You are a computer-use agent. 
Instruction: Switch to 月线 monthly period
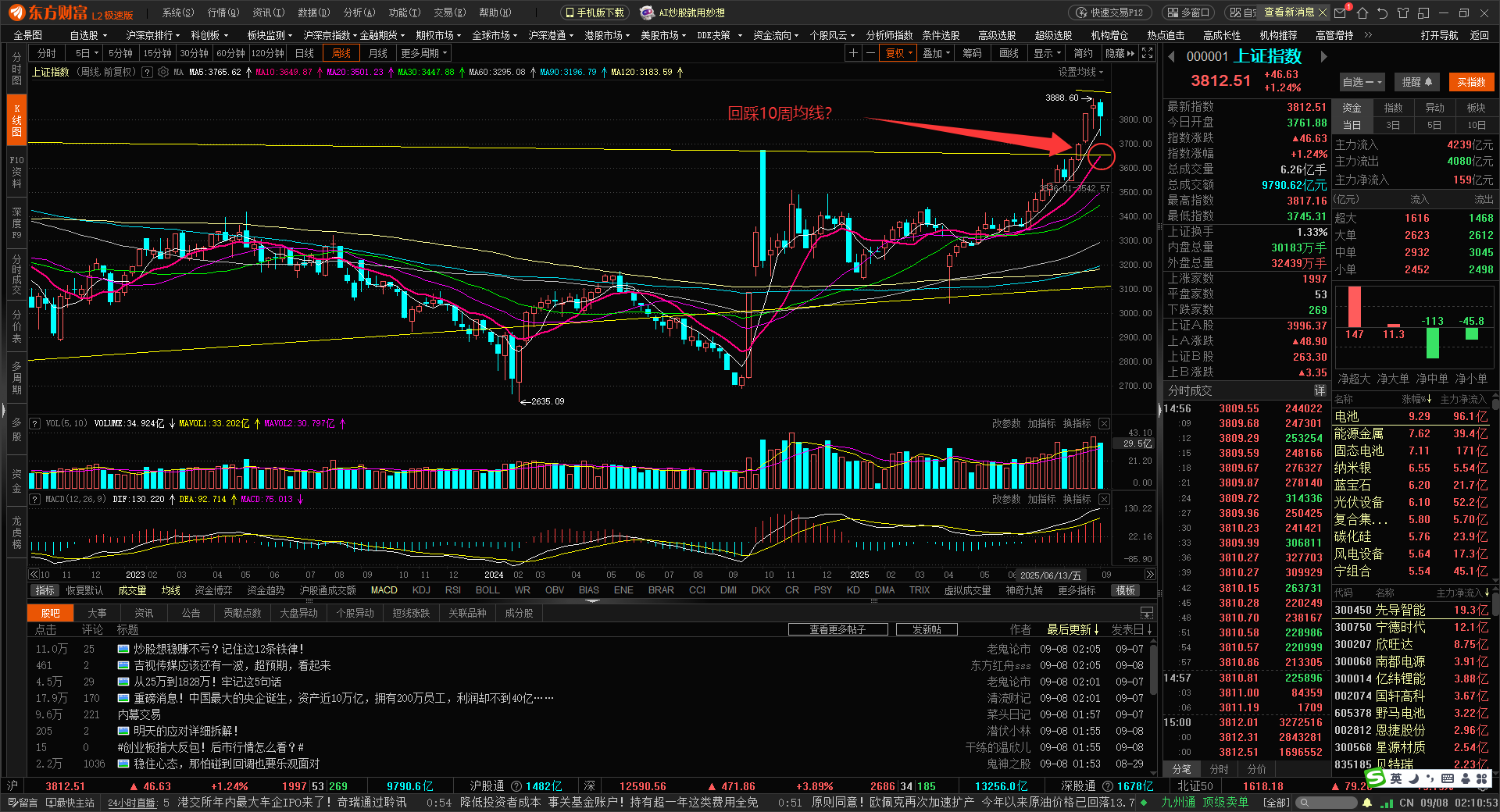[378, 53]
